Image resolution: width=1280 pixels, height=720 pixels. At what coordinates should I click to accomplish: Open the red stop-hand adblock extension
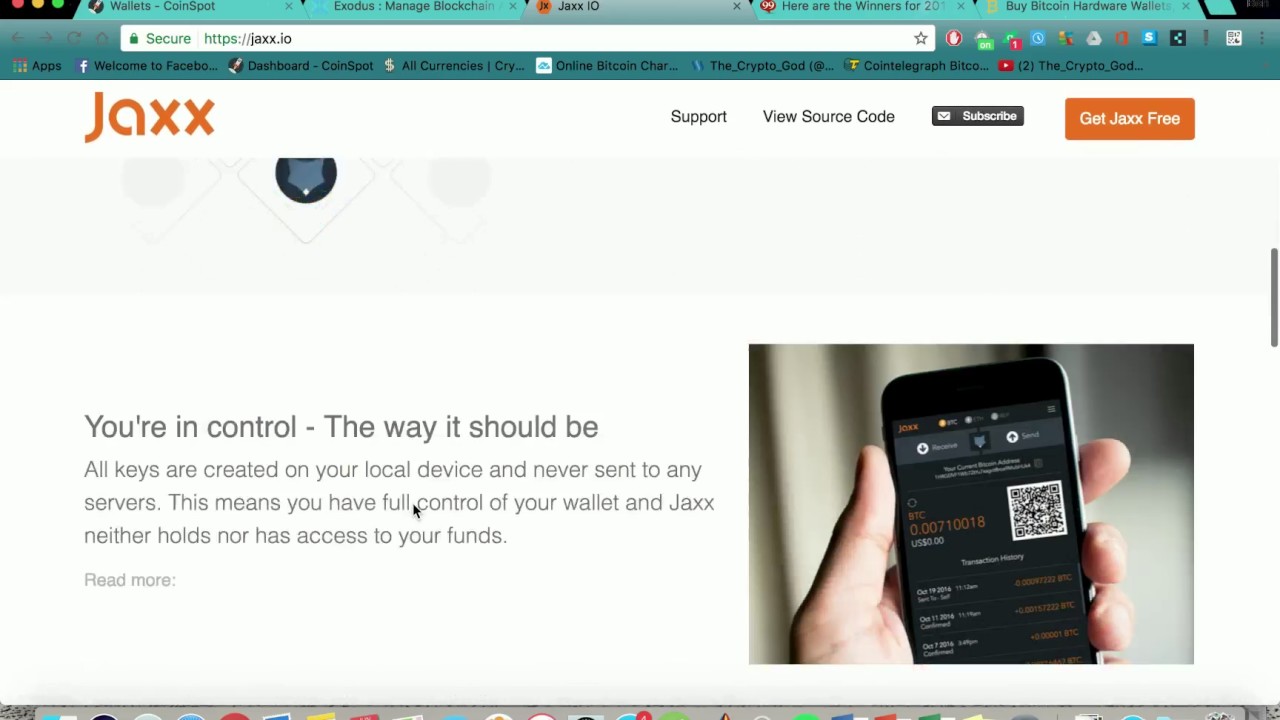(x=954, y=38)
